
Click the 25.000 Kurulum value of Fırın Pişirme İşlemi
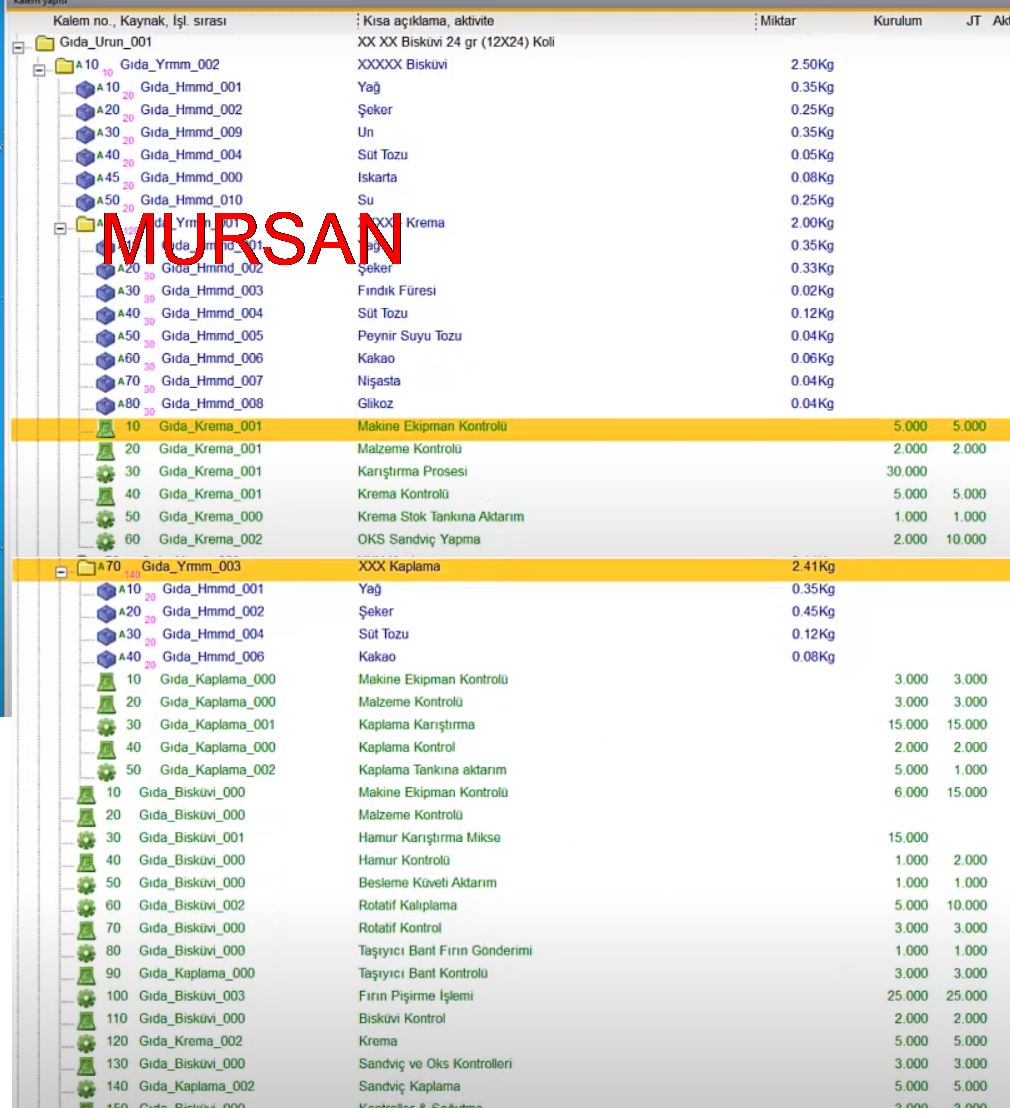(x=908, y=996)
